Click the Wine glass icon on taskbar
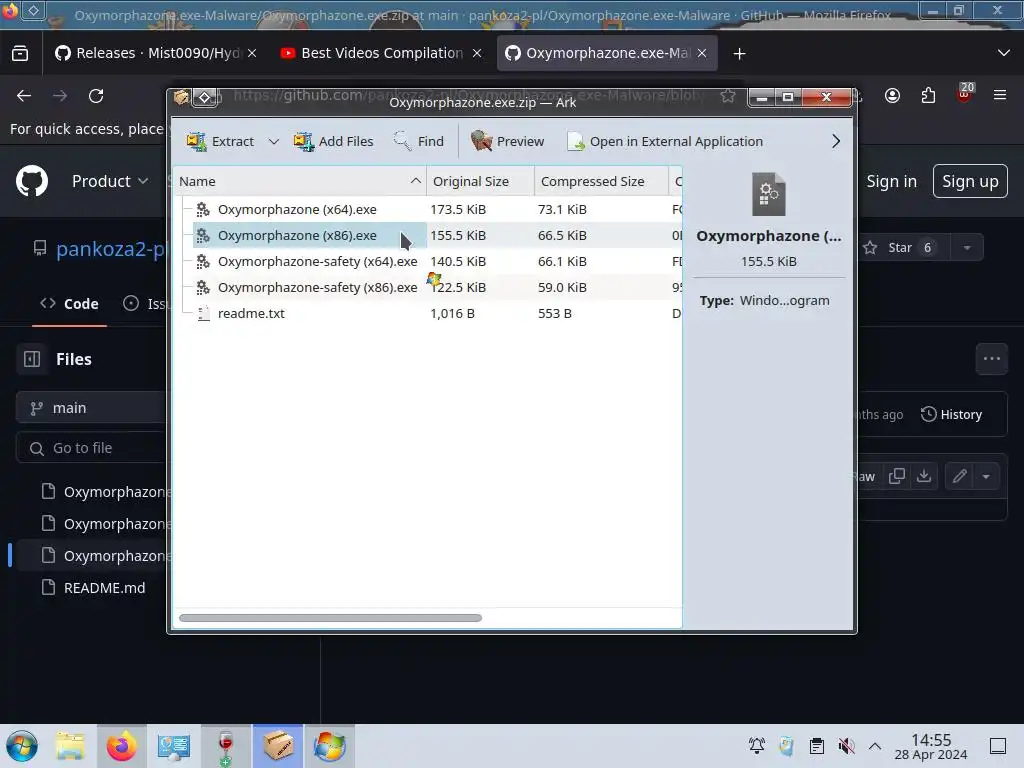 point(225,746)
